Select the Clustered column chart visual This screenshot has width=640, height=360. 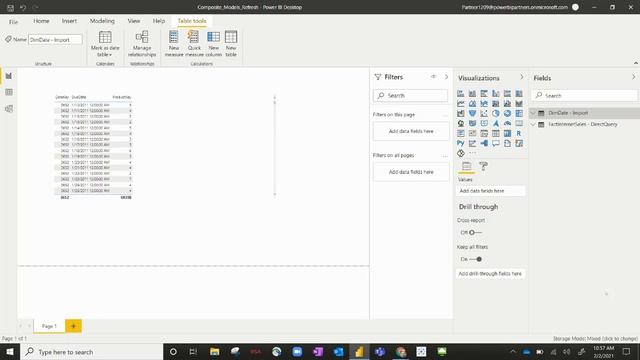click(496, 93)
